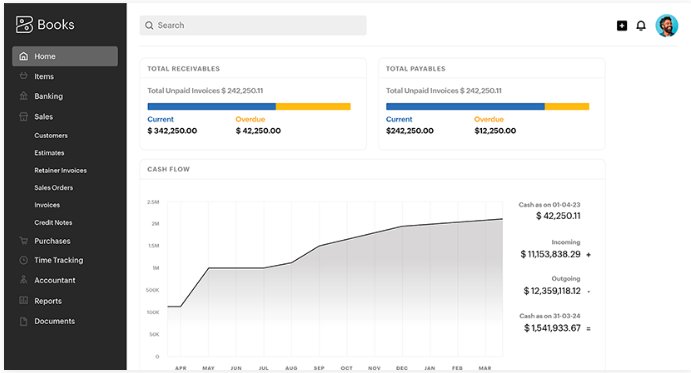Go to Time Tracking

tap(59, 260)
